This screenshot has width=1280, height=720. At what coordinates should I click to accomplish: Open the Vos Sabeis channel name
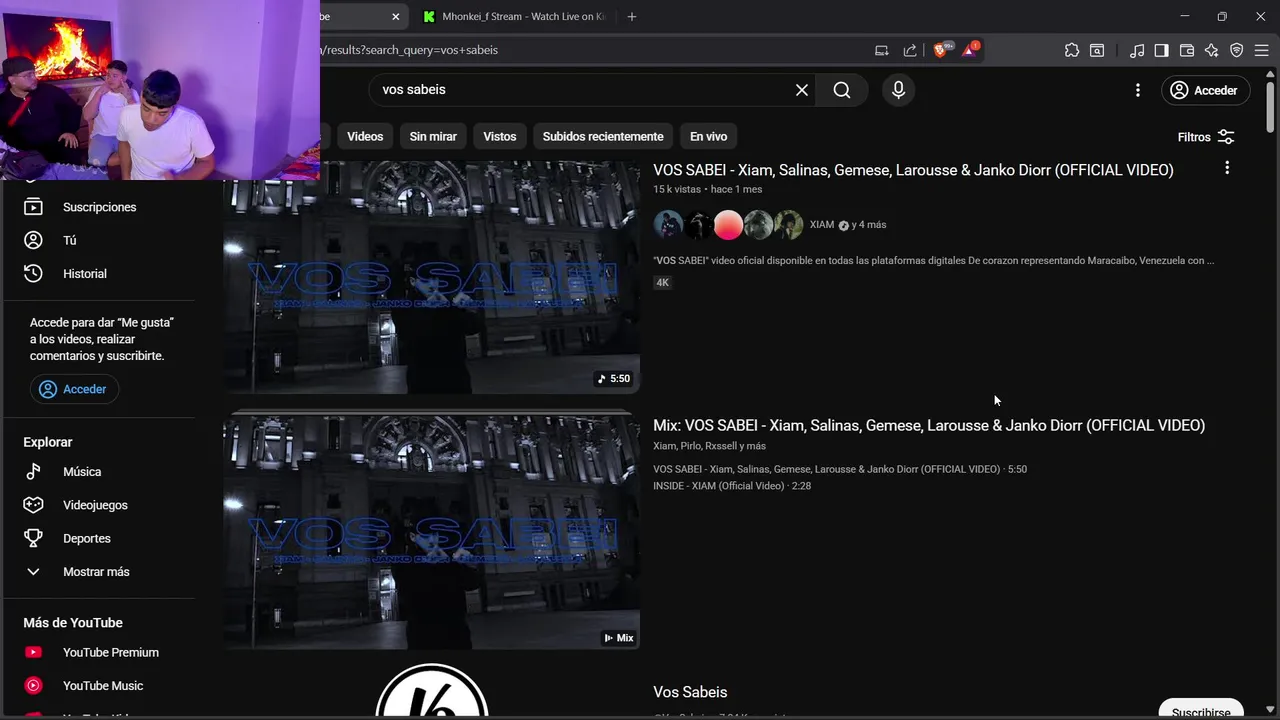pyautogui.click(x=690, y=692)
